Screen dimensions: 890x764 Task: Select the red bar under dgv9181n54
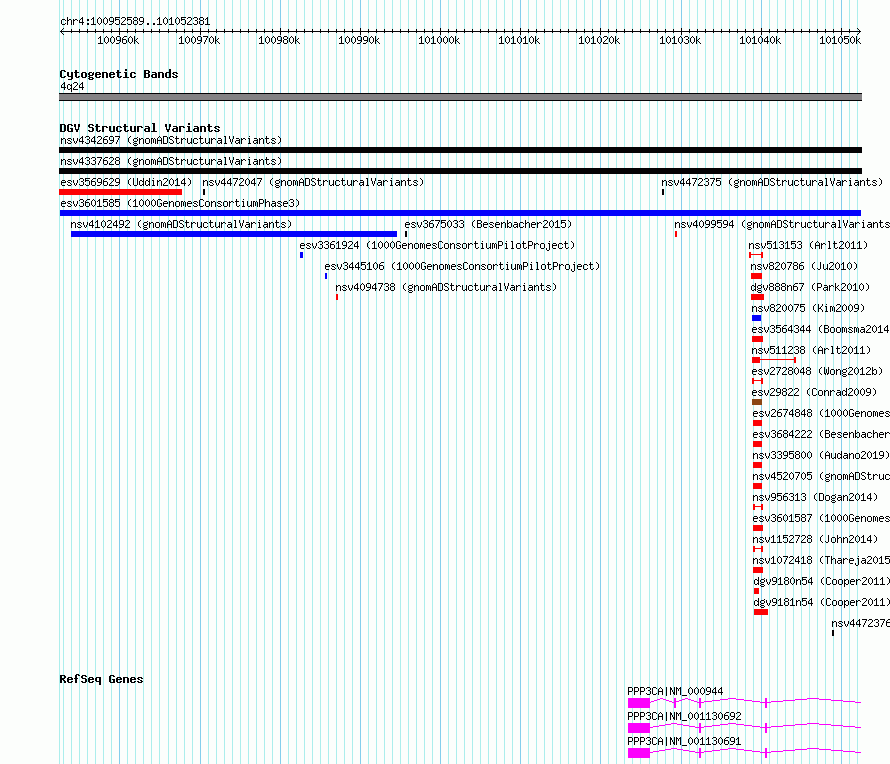761,612
